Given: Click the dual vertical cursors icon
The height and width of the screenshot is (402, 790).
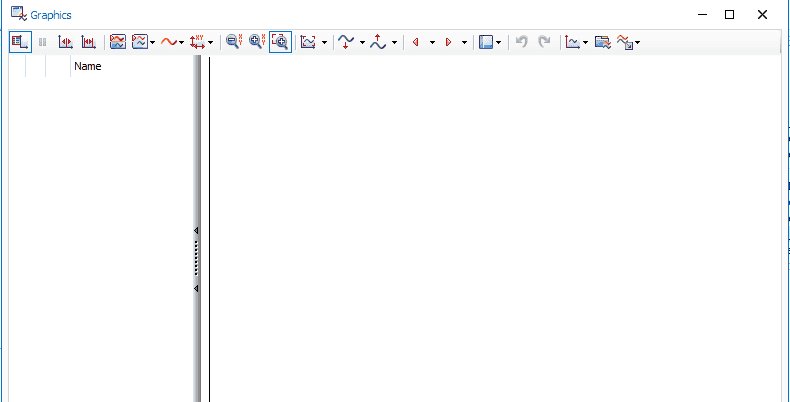Looking at the screenshot, I should click(x=88, y=42).
